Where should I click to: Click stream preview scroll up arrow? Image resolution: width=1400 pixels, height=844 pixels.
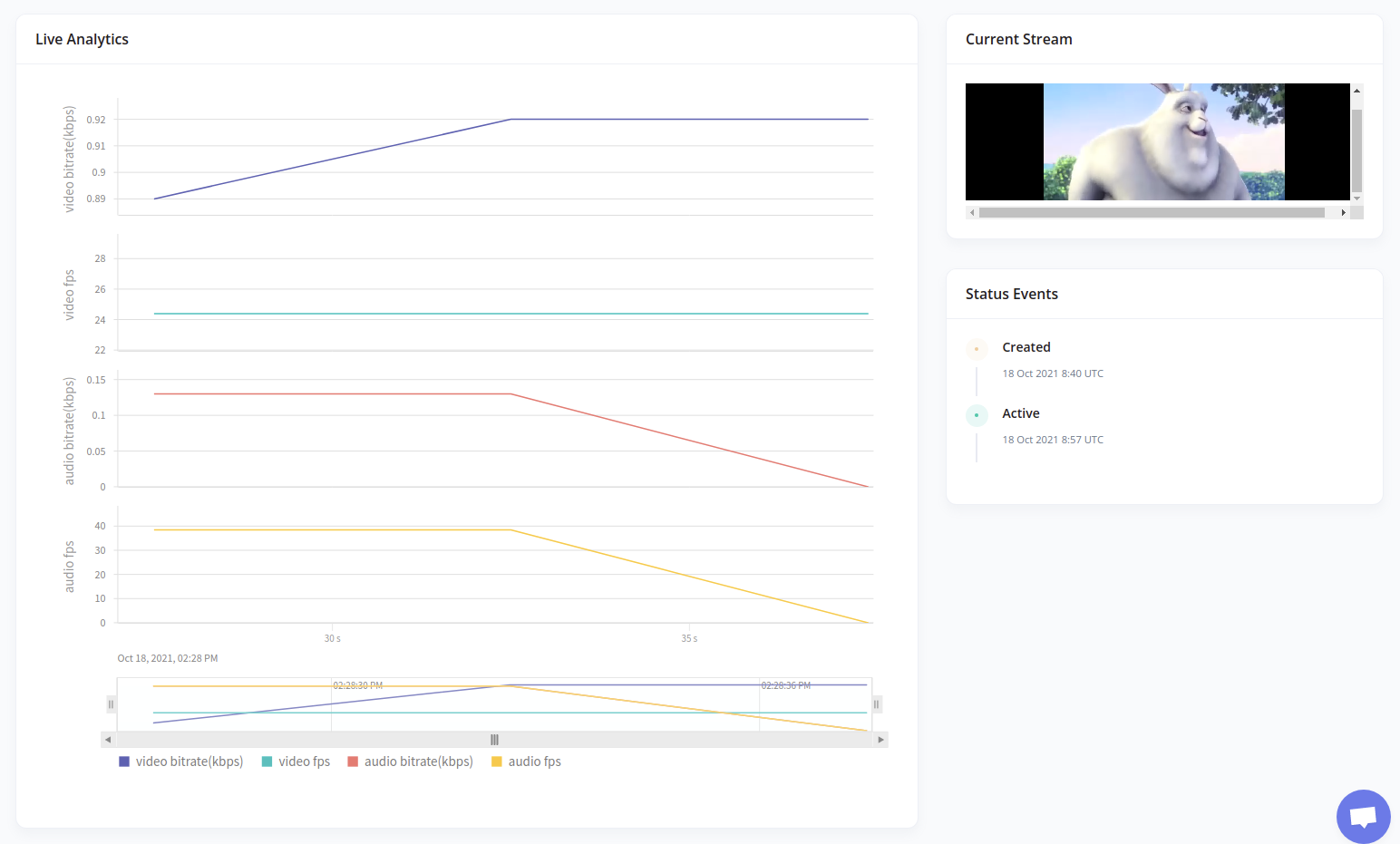1357,91
